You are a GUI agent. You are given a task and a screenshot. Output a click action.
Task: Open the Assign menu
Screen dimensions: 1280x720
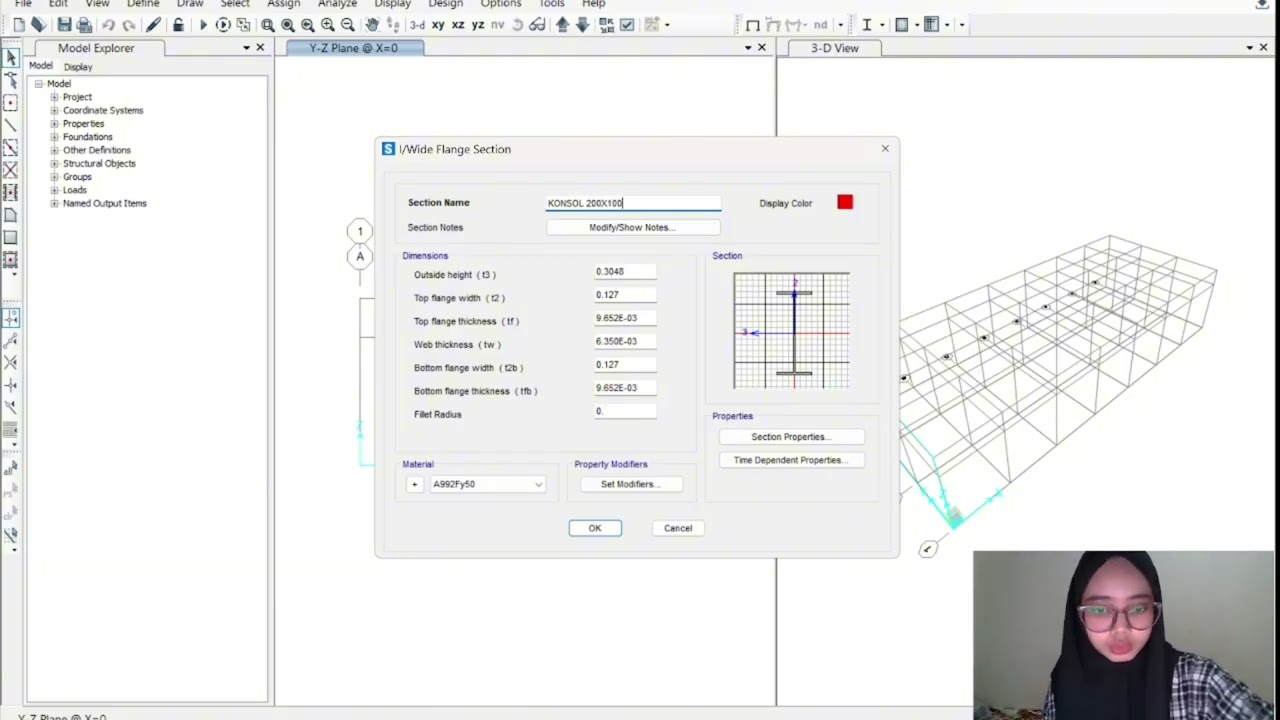pyautogui.click(x=283, y=4)
